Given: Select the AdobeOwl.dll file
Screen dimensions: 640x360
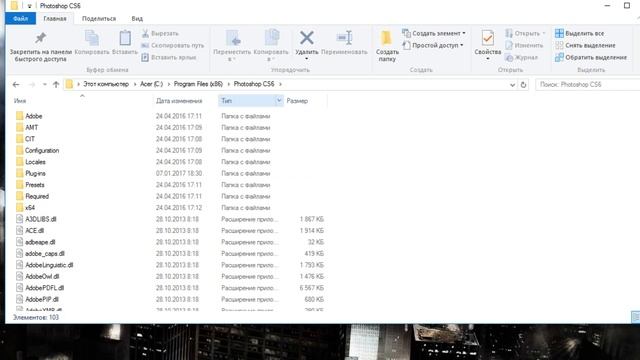Looking at the screenshot, I should pyautogui.click(x=42, y=276).
